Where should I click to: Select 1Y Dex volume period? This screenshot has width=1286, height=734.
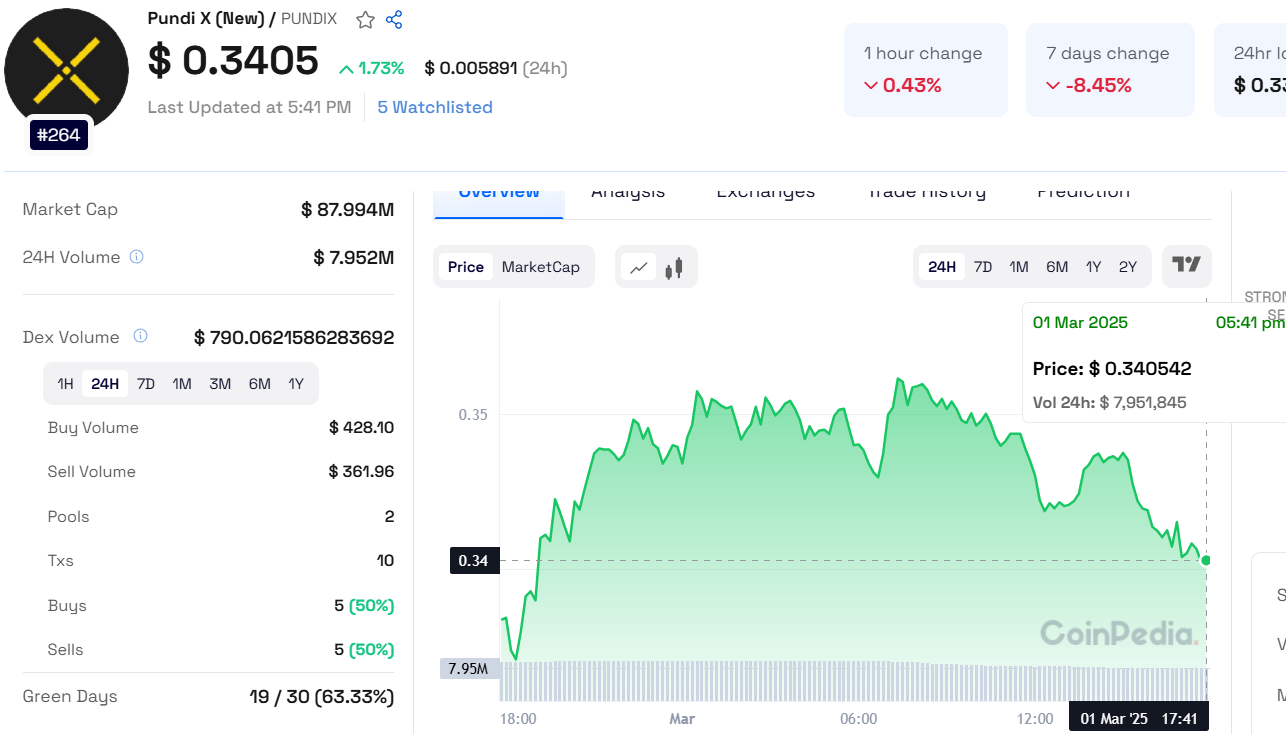[296, 384]
